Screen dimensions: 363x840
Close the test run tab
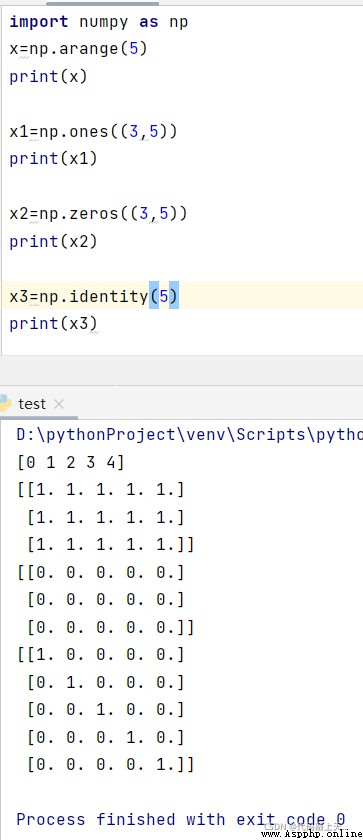59,404
